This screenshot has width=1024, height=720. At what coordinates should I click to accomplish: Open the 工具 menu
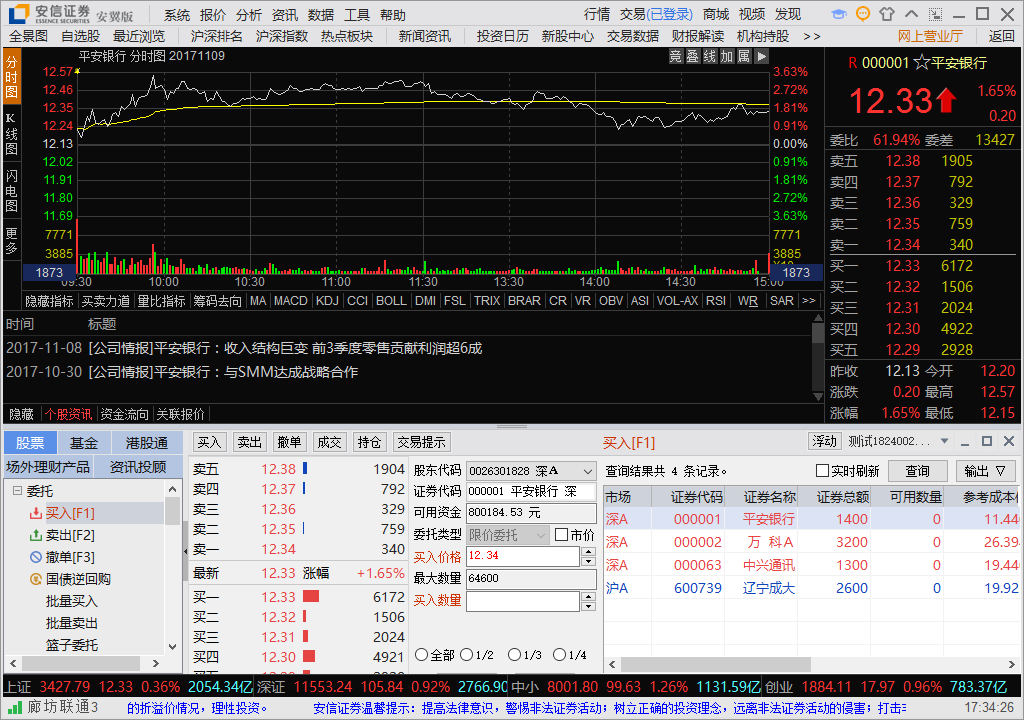point(357,15)
